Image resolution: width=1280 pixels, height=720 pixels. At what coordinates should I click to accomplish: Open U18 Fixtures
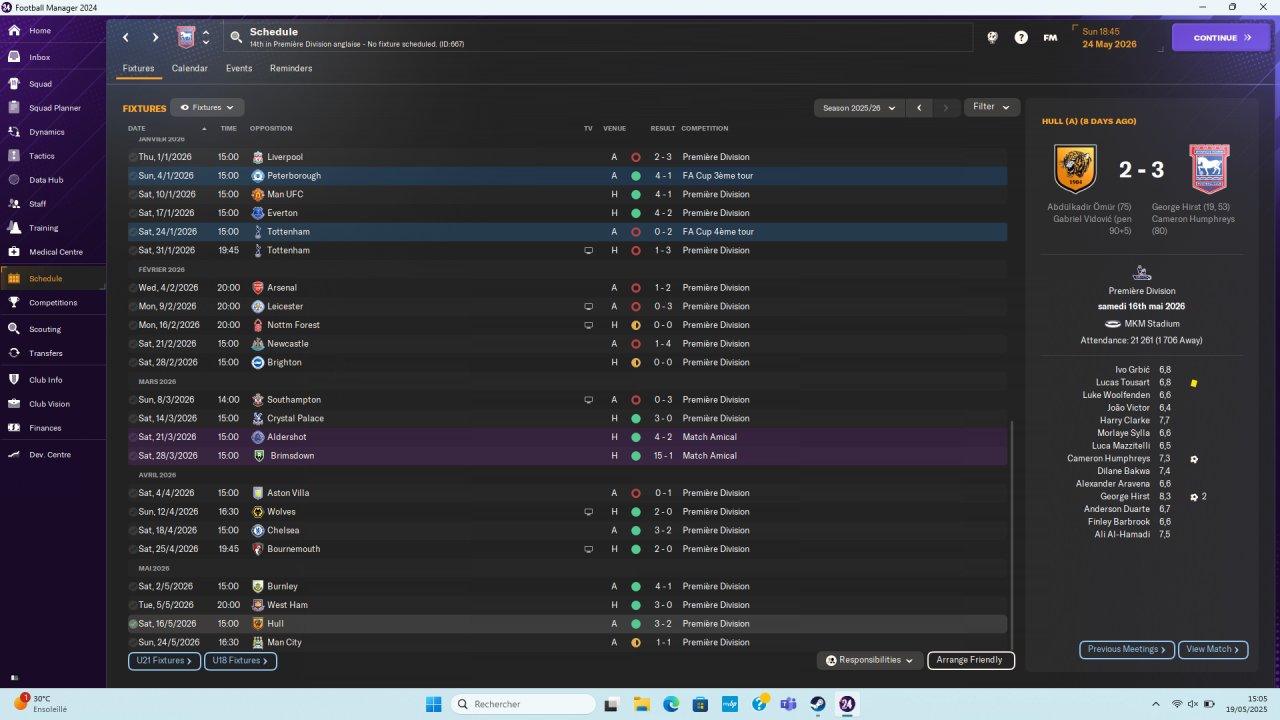point(240,661)
